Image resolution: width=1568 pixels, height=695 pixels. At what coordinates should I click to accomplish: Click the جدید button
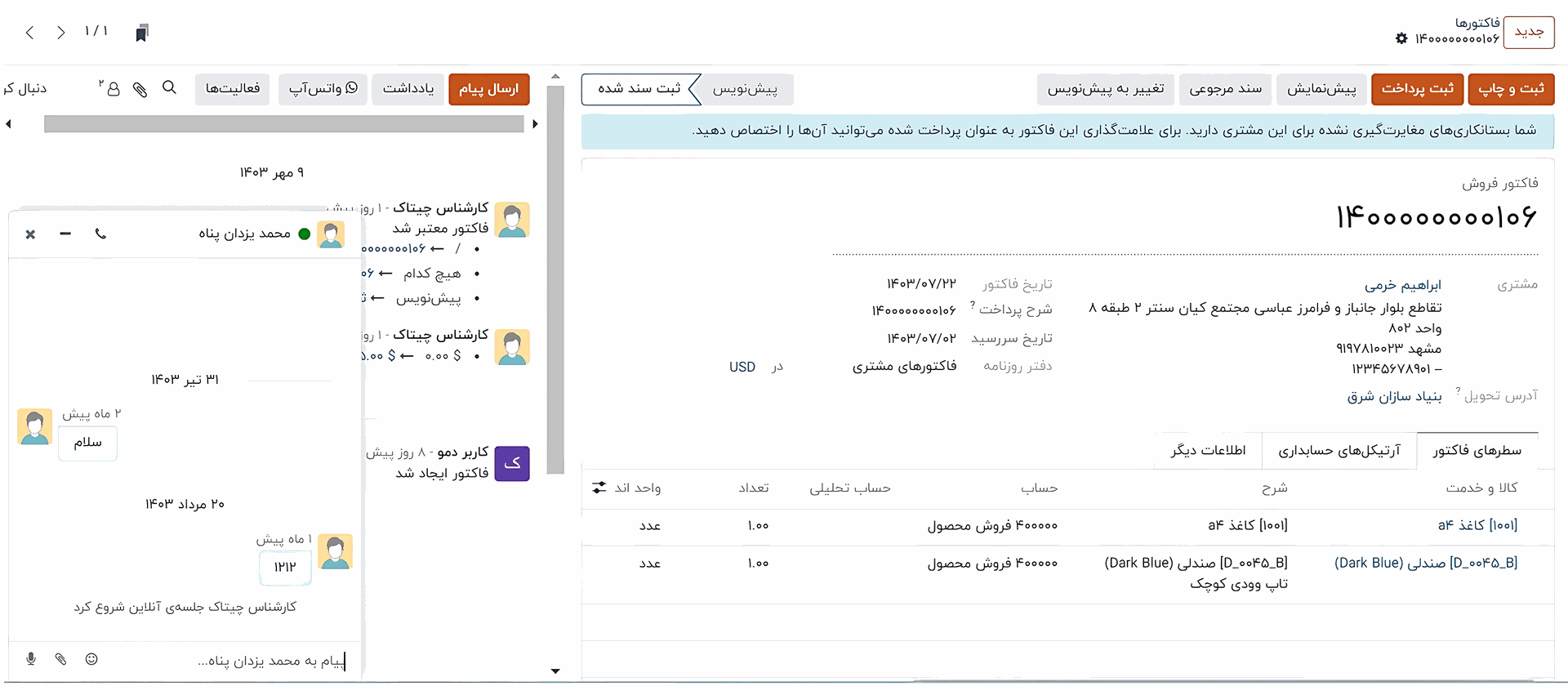point(1529,32)
